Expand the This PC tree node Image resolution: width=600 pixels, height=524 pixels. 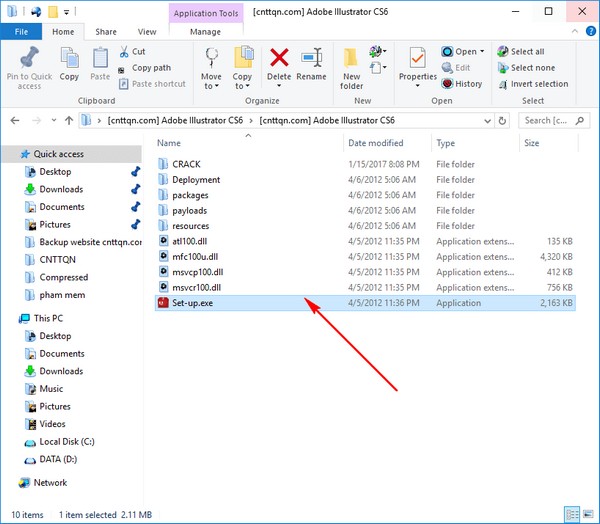pos(10,319)
